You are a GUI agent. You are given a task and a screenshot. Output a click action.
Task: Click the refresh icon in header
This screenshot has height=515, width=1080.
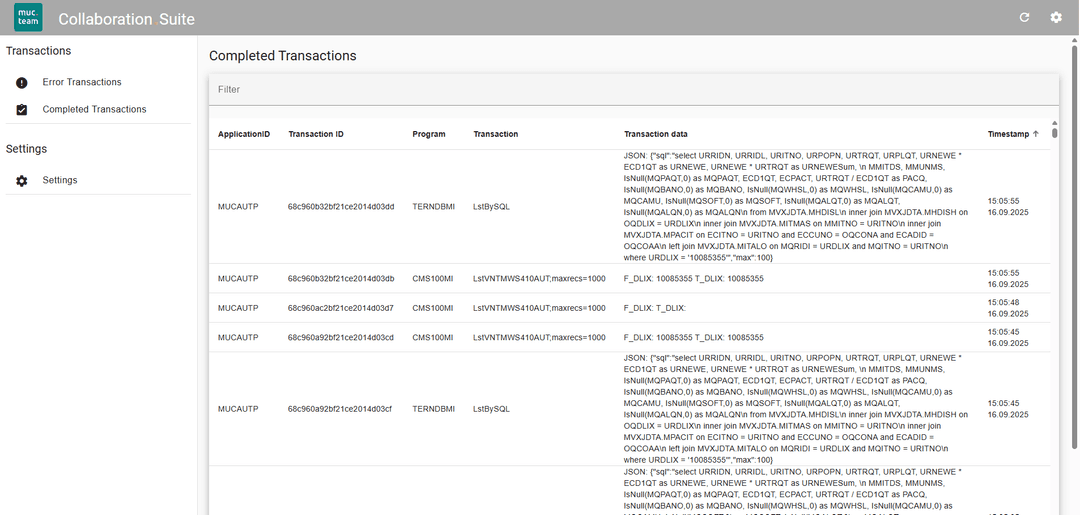[x=1024, y=18]
